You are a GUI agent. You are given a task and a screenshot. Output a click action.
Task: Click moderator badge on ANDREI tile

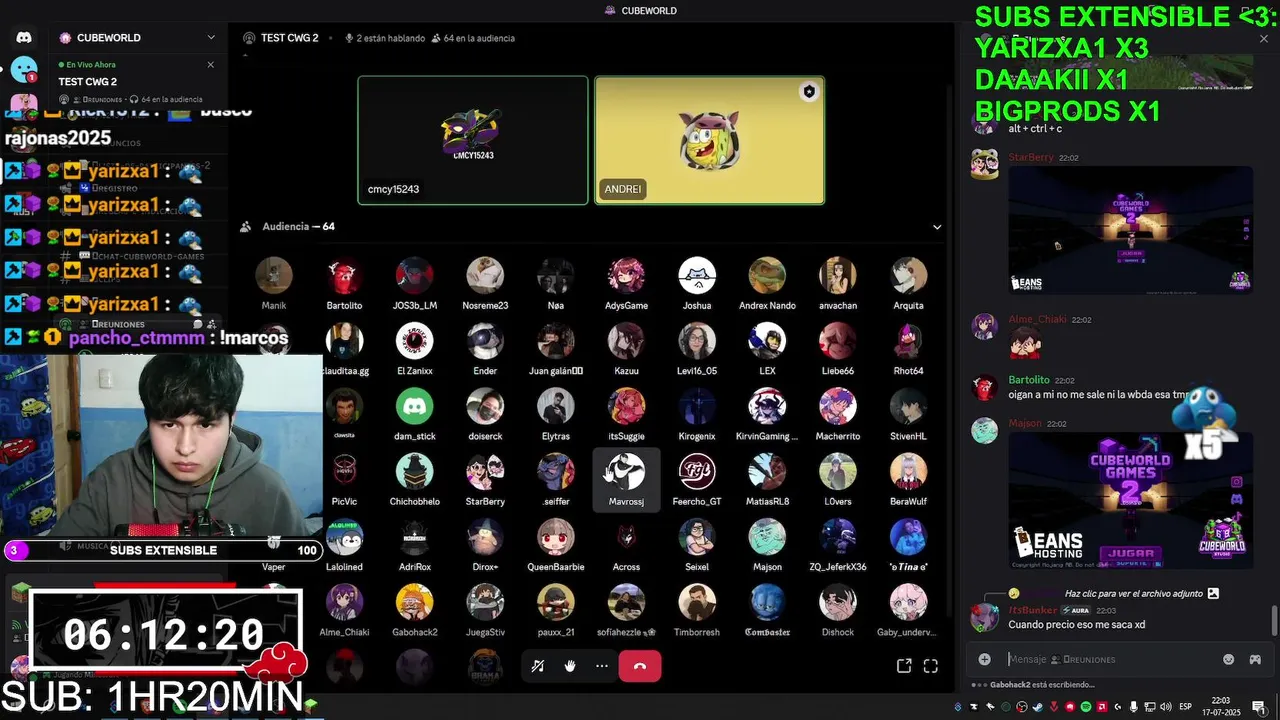click(809, 92)
